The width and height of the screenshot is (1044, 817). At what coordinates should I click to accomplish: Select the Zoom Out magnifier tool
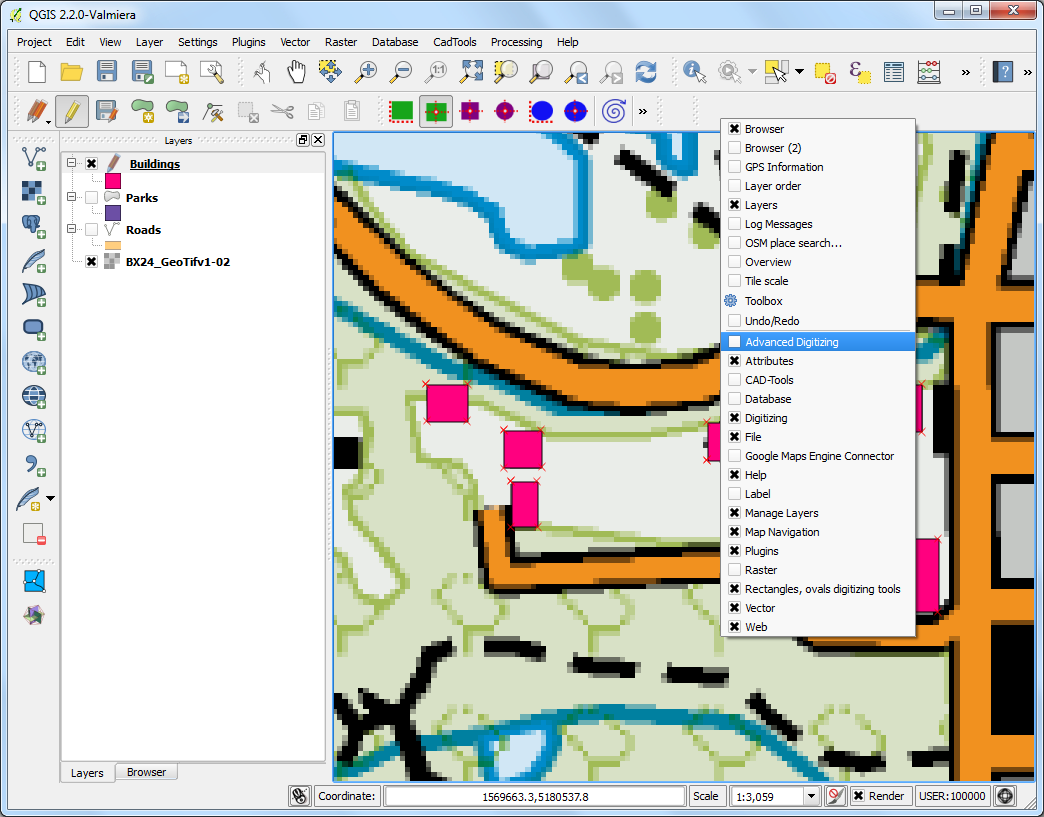click(x=400, y=72)
